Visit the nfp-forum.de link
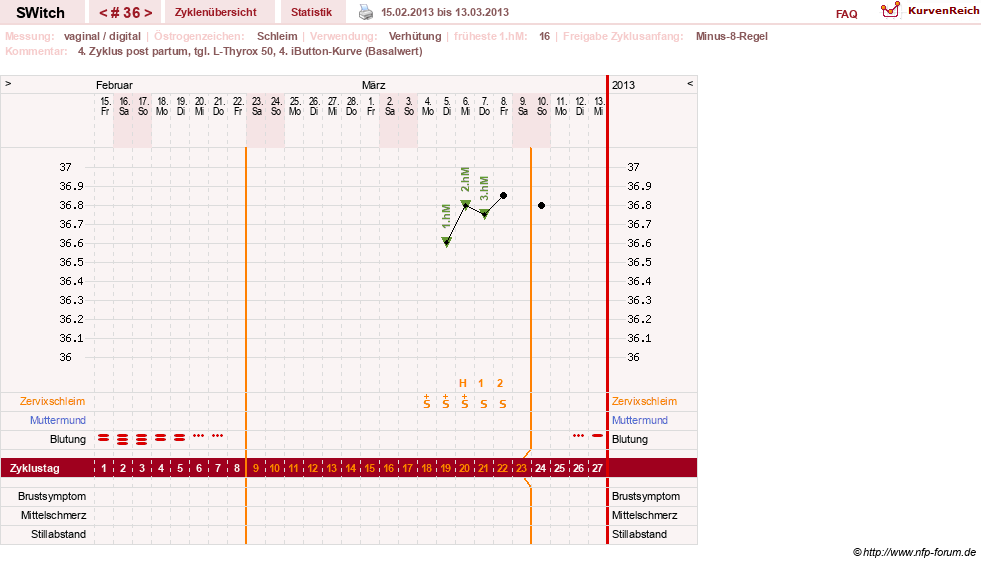Image resolution: width=981 pixels, height=564 pixels. [919, 552]
